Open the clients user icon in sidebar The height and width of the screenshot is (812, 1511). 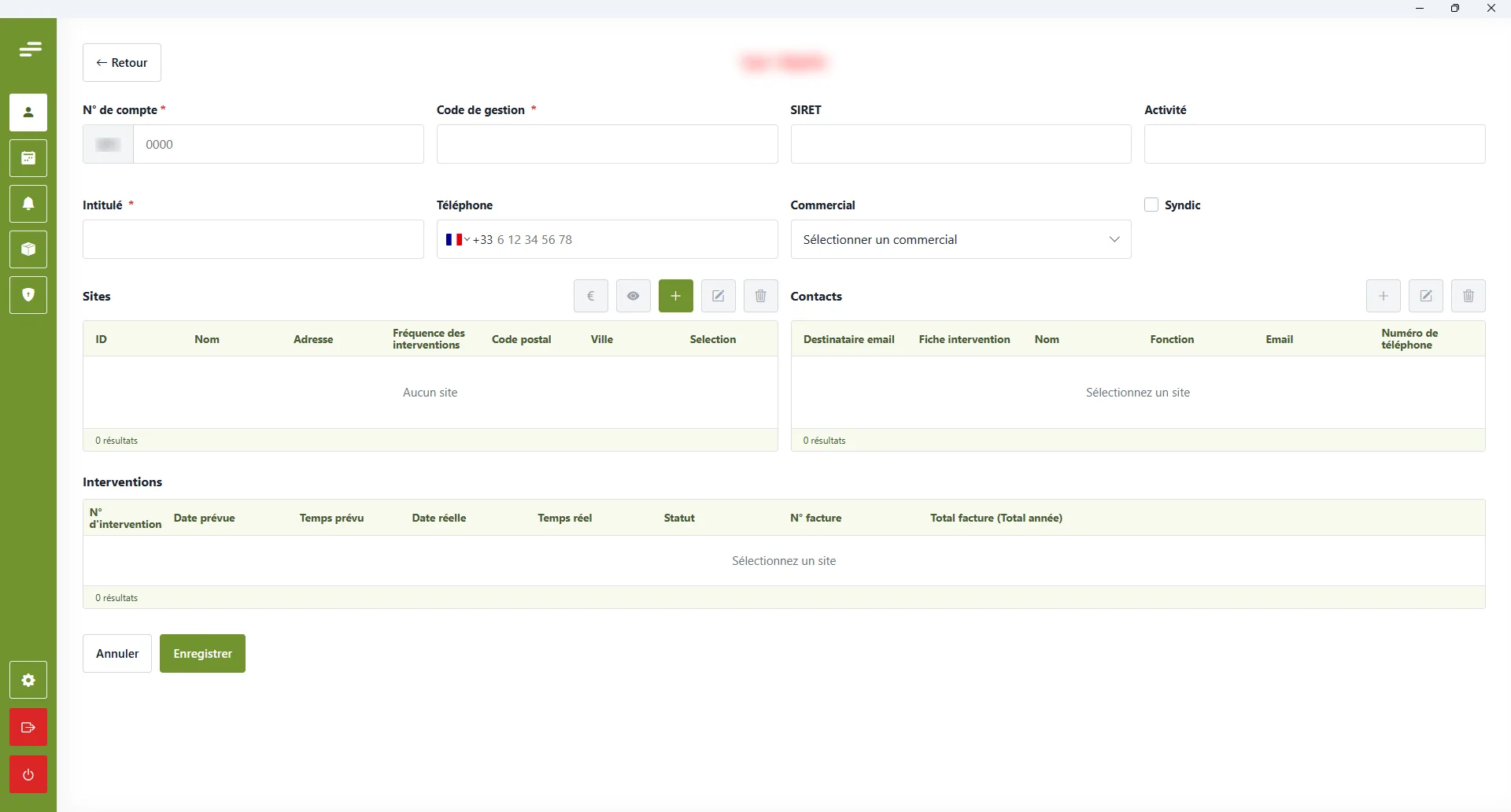(x=28, y=113)
